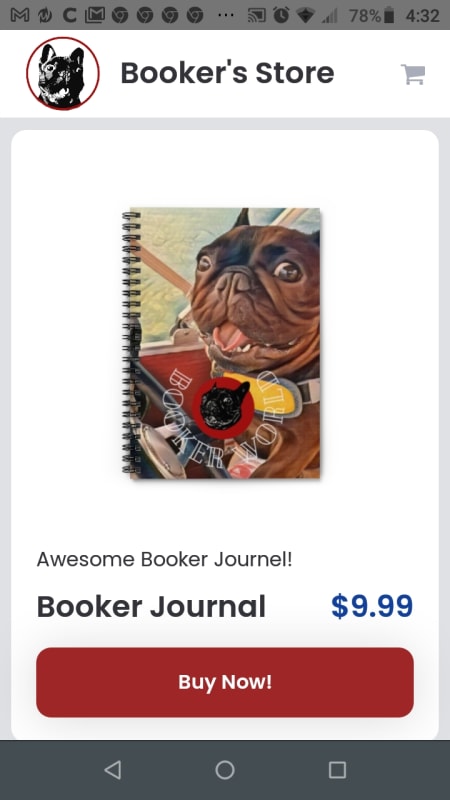Click the Booker Journal product name
This screenshot has height=800, width=450.
(x=151, y=607)
